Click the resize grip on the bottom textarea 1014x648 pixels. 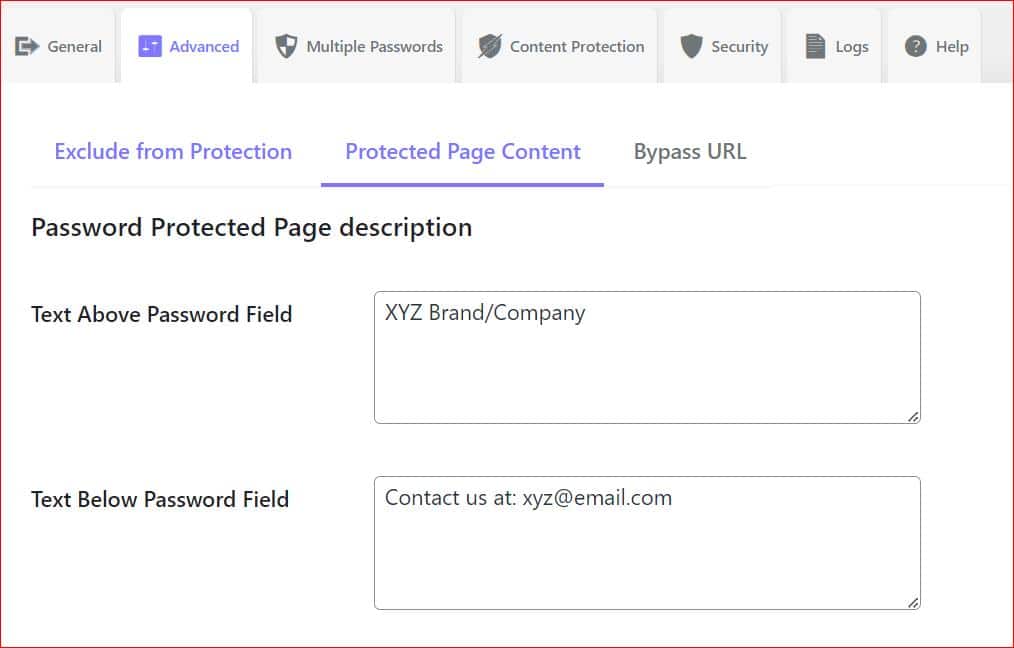pyautogui.click(x=913, y=601)
